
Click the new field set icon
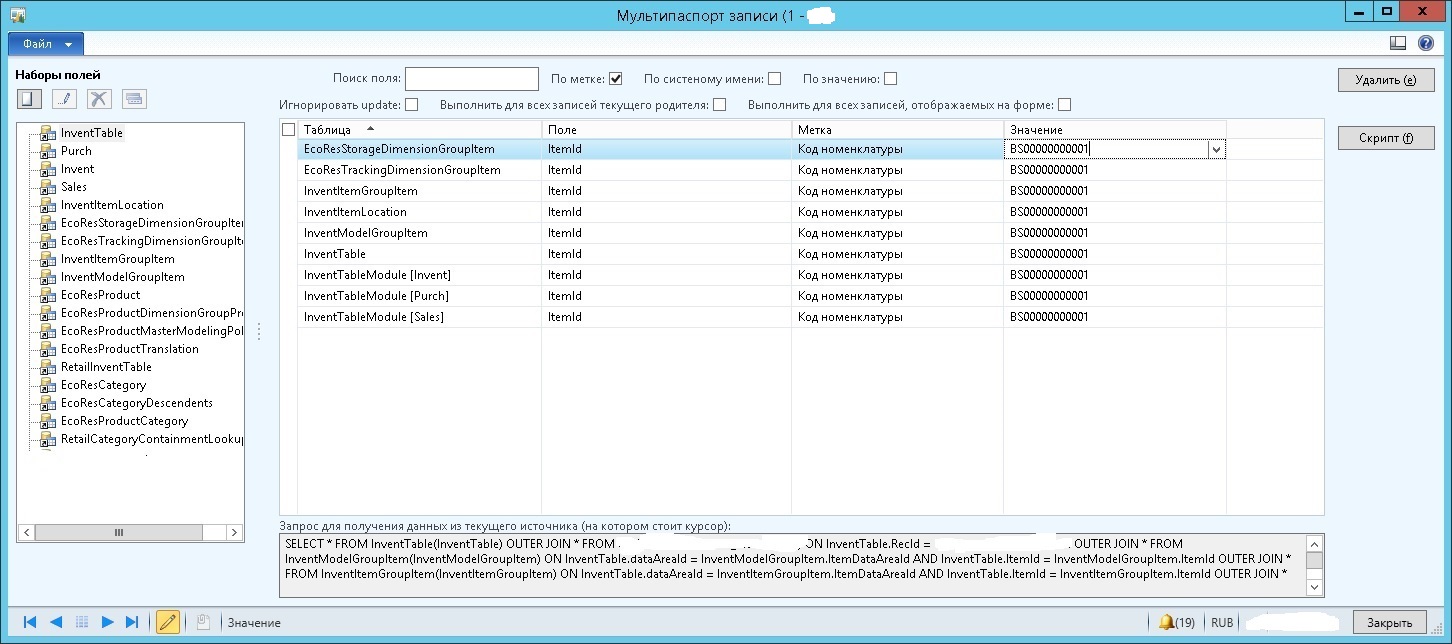(x=31, y=98)
